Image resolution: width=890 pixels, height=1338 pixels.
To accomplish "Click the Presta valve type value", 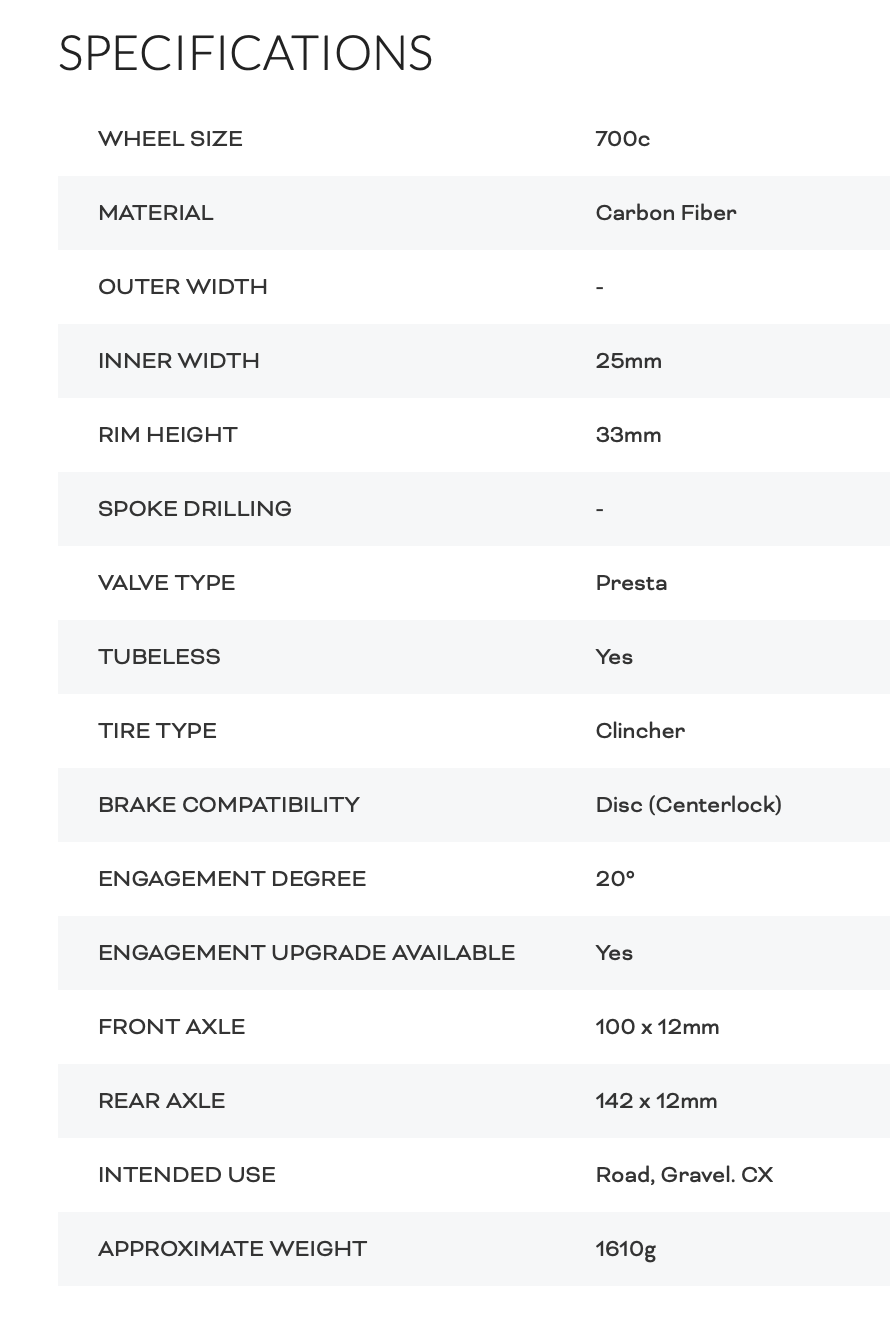I will pos(631,583).
